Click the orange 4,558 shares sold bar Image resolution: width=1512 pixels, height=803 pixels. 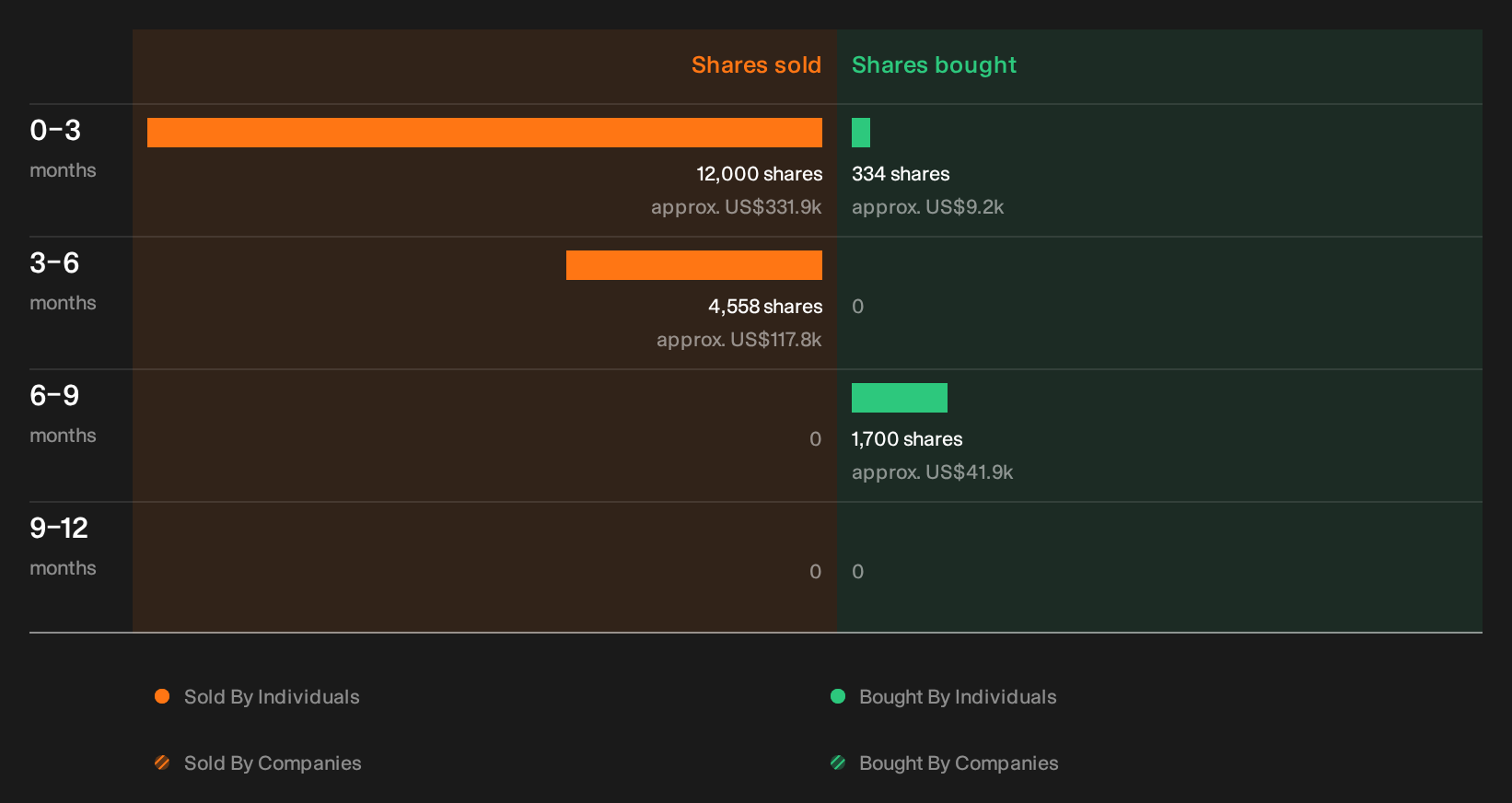pyautogui.click(x=694, y=265)
